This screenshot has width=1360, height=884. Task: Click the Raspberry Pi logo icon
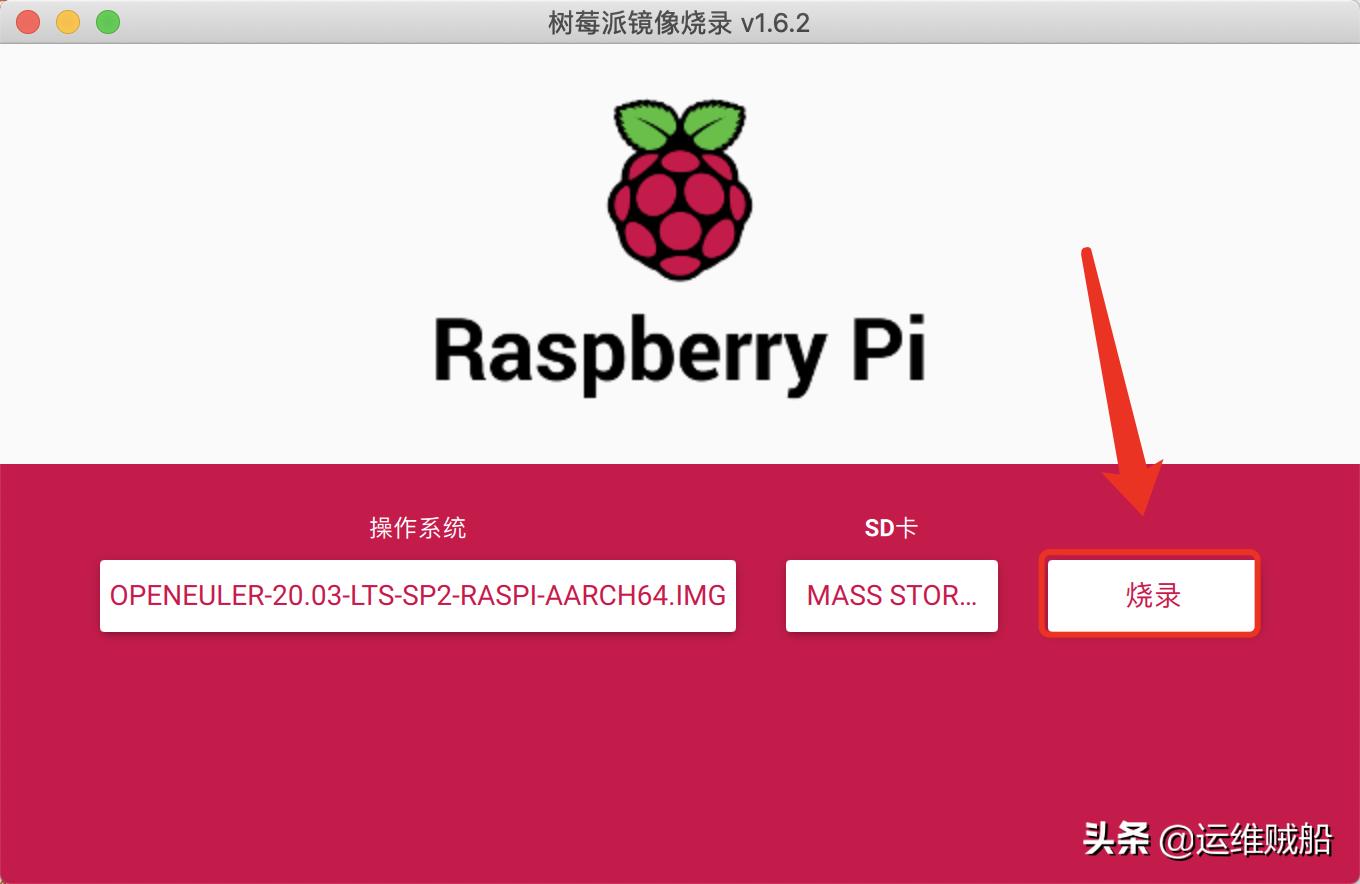(680, 191)
